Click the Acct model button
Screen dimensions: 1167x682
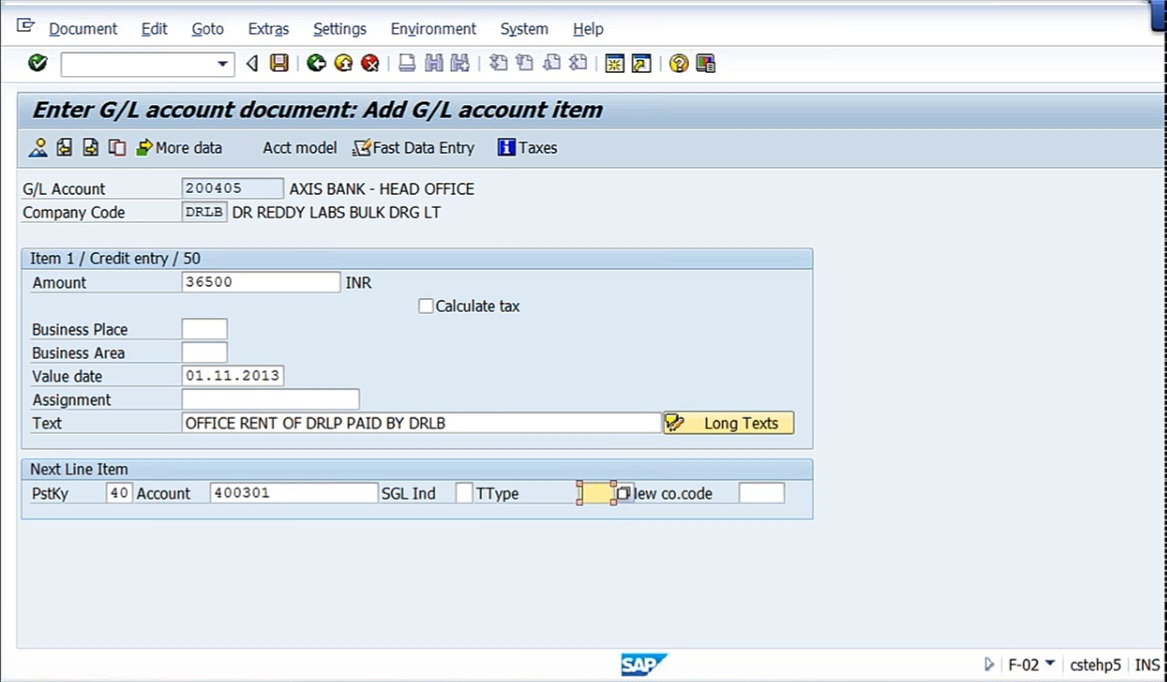pyautogui.click(x=300, y=147)
